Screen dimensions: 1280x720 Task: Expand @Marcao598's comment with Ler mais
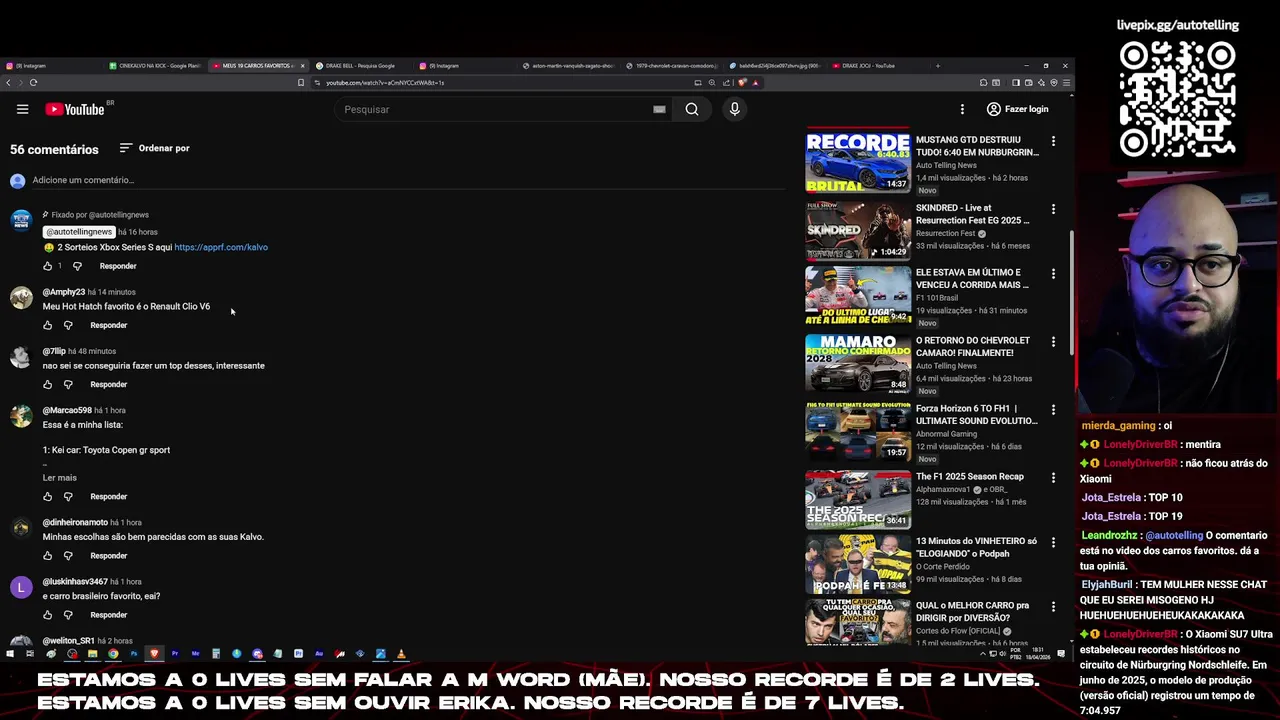[60, 478]
